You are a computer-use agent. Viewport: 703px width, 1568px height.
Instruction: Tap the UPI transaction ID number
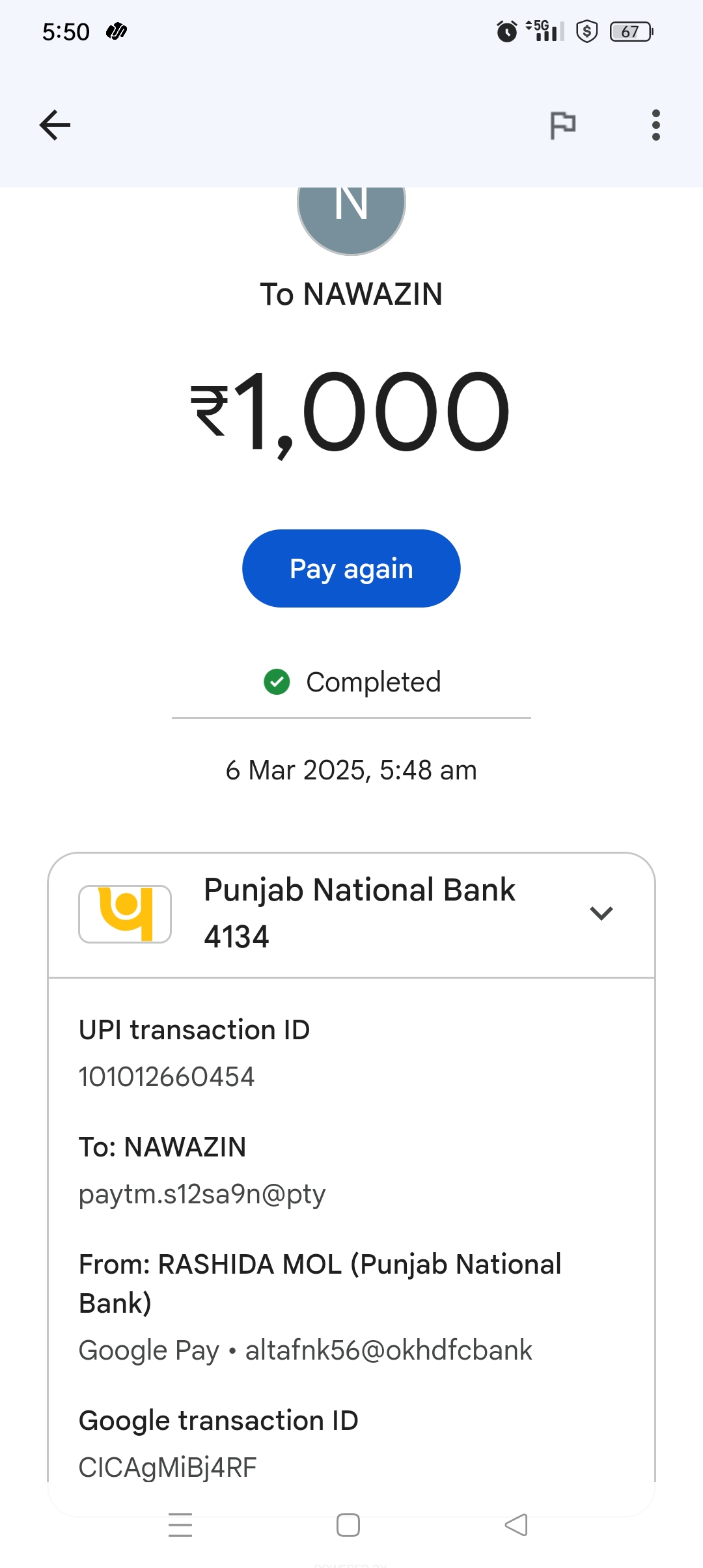167,1077
